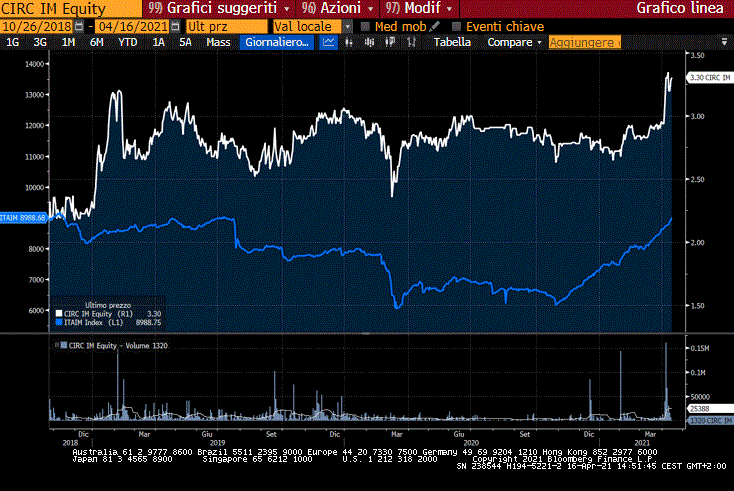Click the 2020 year label on time axis
734x491 pixels.
point(471,442)
